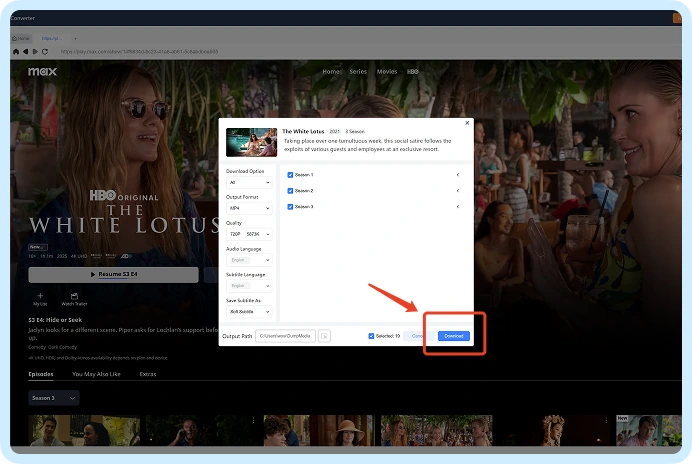The width and height of the screenshot is (692, 464).
Task: Click the back navigation arrow
Action: [x=26, y=52]
